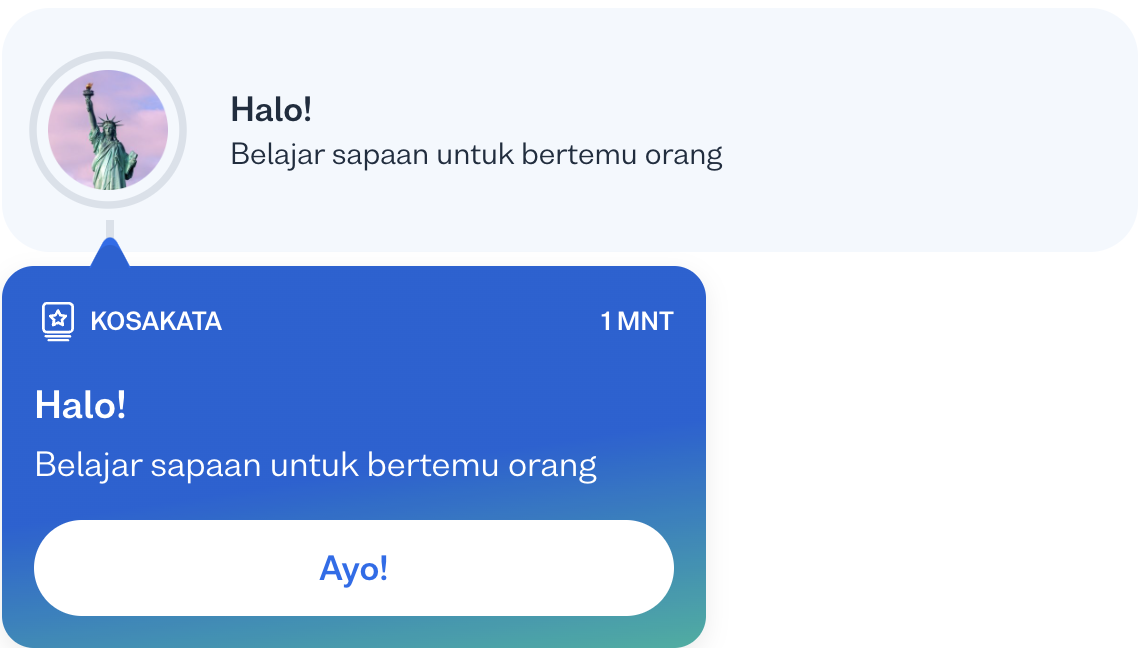Click the popup pointer arrow under the avatar
This screenshot has height=648, width=1142.
110,252
